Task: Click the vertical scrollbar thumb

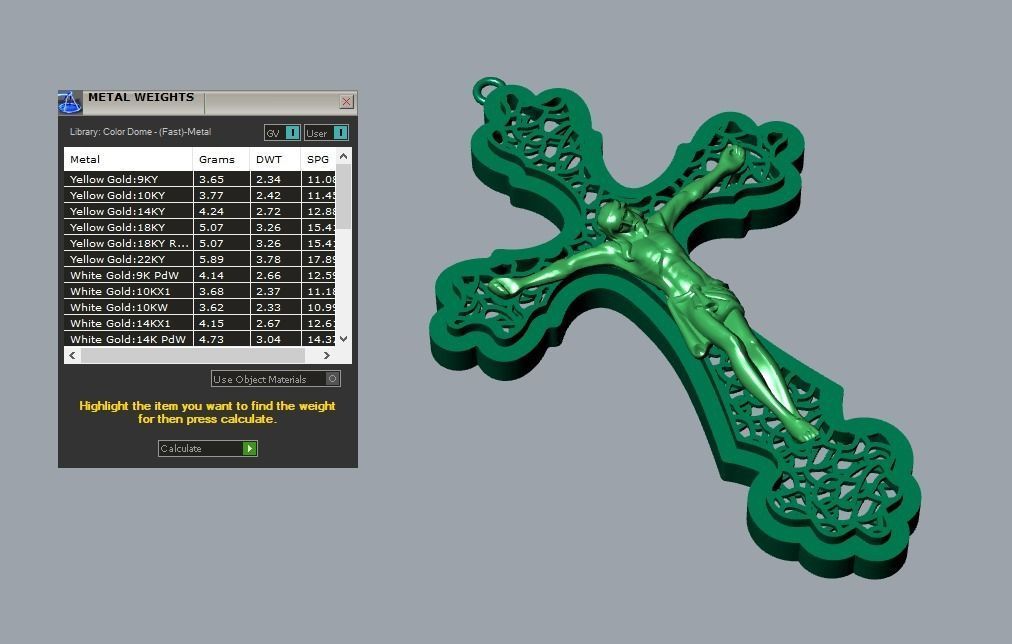Action: 343,196
